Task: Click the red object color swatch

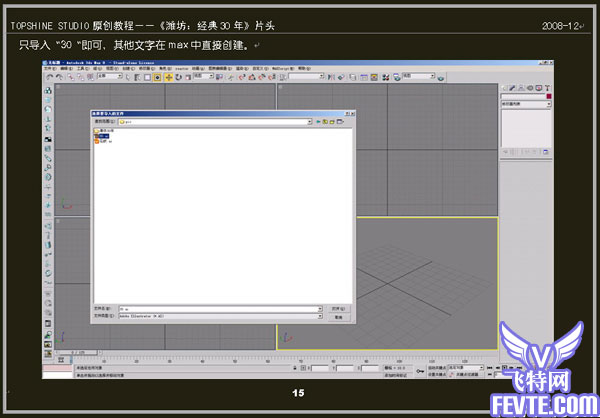Action: (549, 96)
